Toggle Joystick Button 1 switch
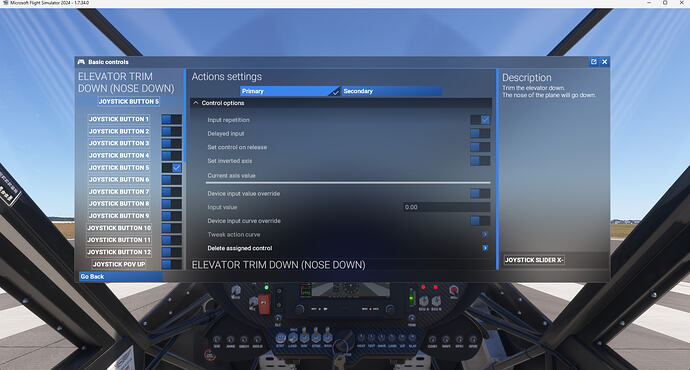This screenshot has height=370, width=690. (172, 119)
